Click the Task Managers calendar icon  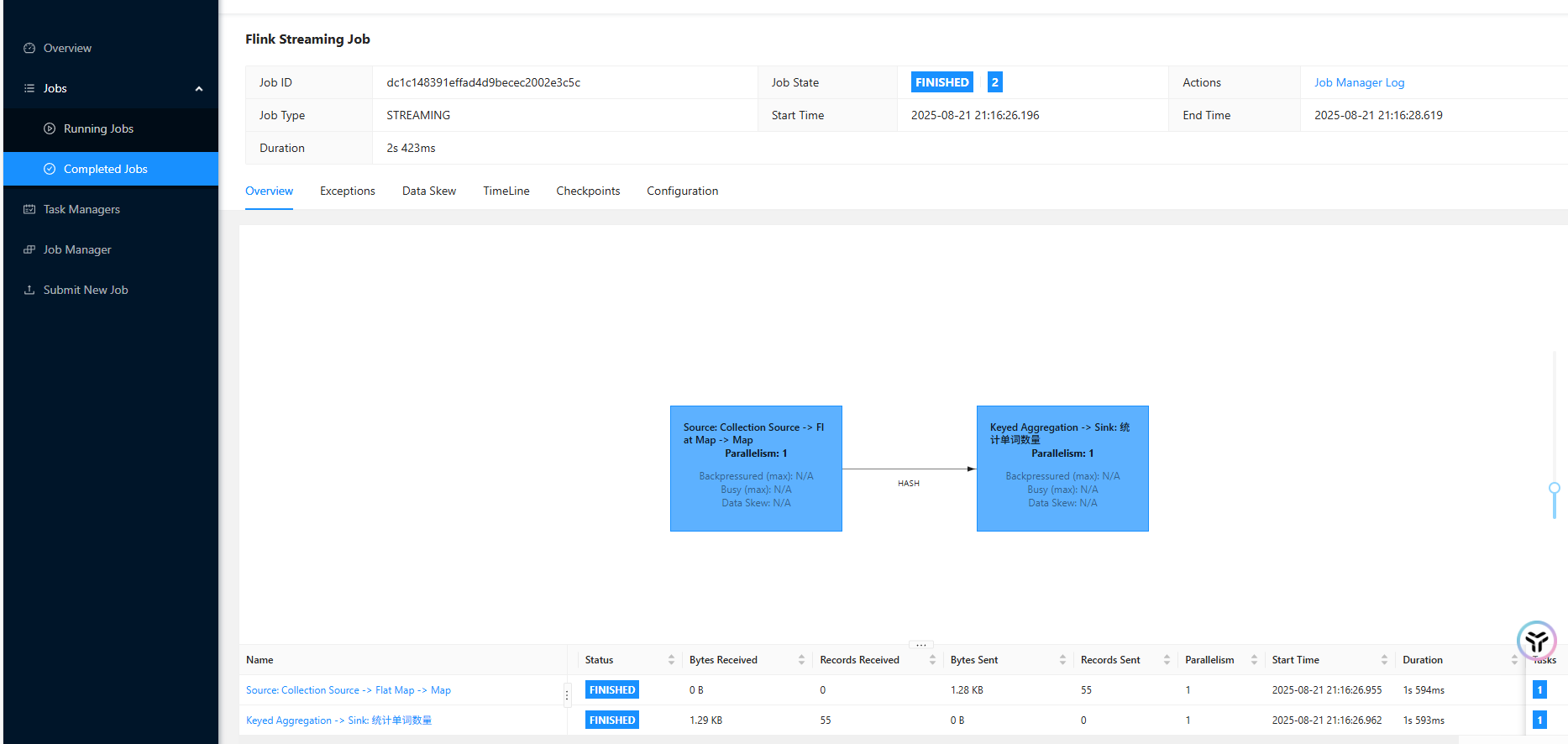point(29,209)
